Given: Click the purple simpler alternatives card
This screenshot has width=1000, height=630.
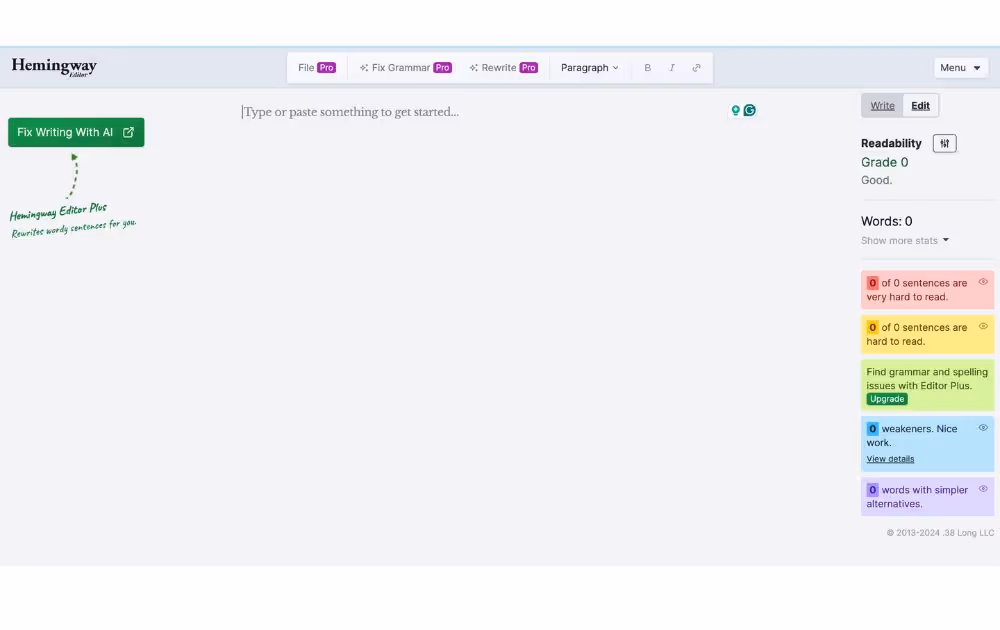Looking at the screenshot, I should click(x=927, y=497).
